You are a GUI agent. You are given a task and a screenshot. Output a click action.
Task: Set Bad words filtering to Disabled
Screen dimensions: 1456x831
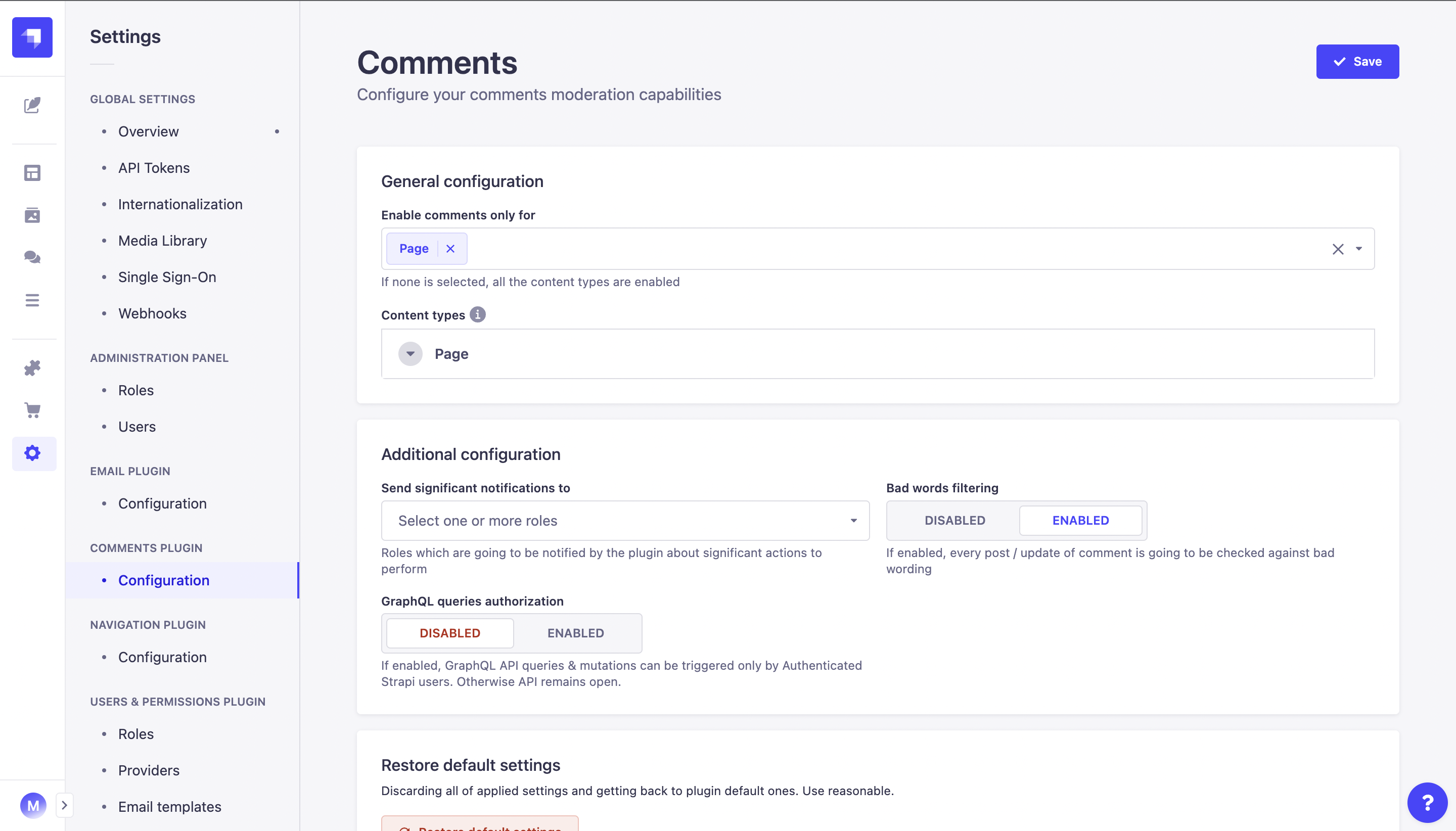click(954, 520)
